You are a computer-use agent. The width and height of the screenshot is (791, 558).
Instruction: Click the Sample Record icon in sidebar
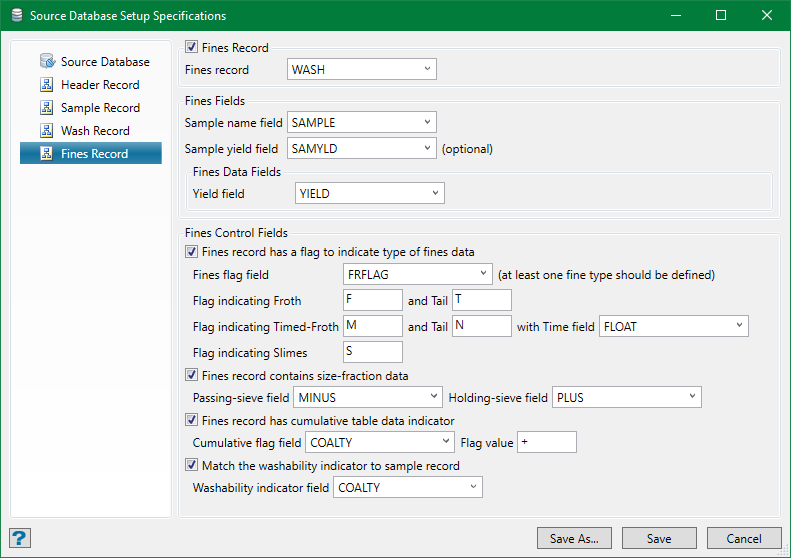[46, 108]
